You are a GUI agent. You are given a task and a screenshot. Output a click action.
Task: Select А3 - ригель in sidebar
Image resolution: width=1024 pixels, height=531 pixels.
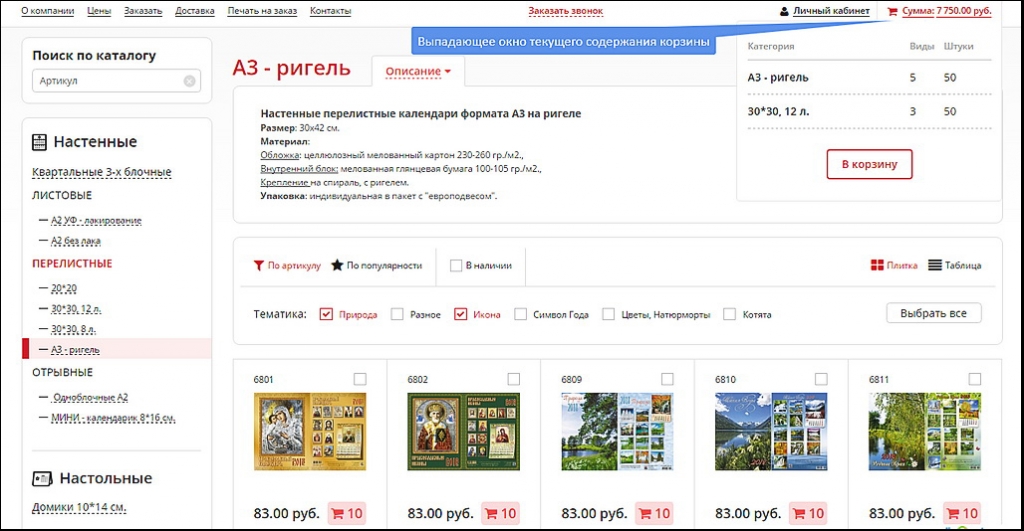pyautogui.click(x=75, y=350)
